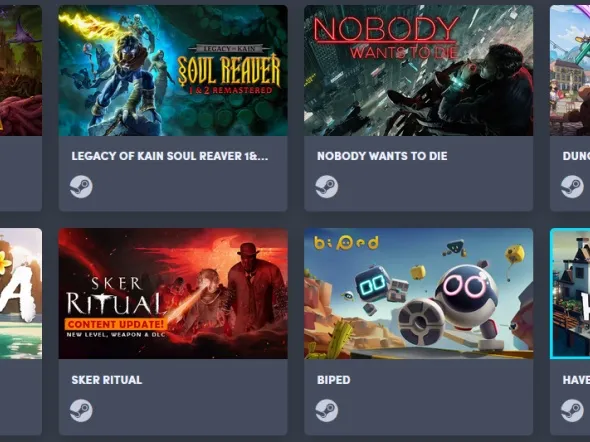Open the cyan-bordered house game thumbnail
The image size is (590, 442).
pyautogui.click(x=570, y=293)
